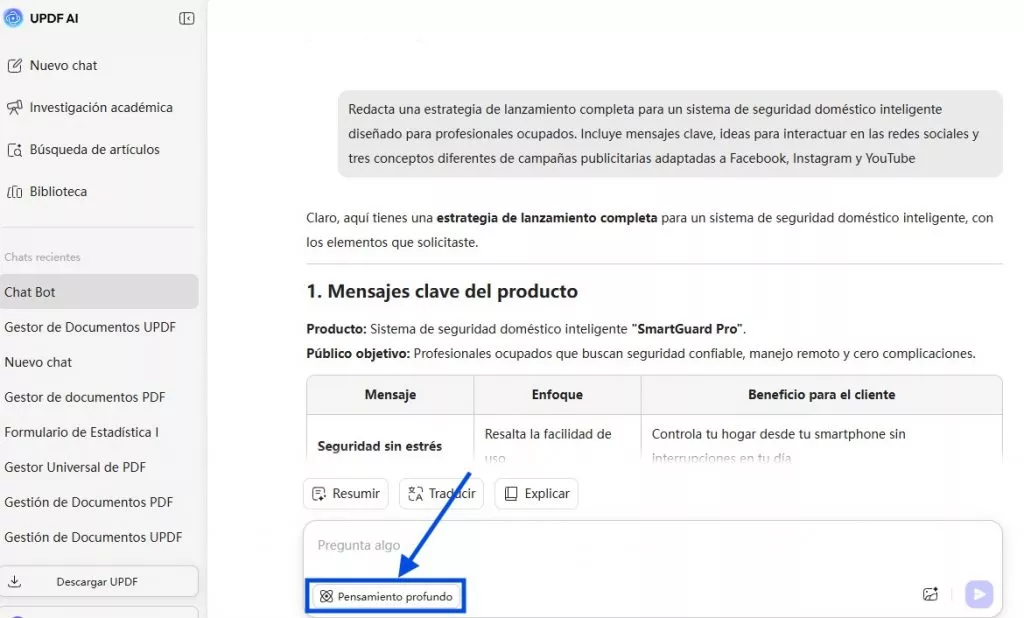Open Investigación académica
The width and height of the screenshot is (1024, 618).
pos(90,107)
